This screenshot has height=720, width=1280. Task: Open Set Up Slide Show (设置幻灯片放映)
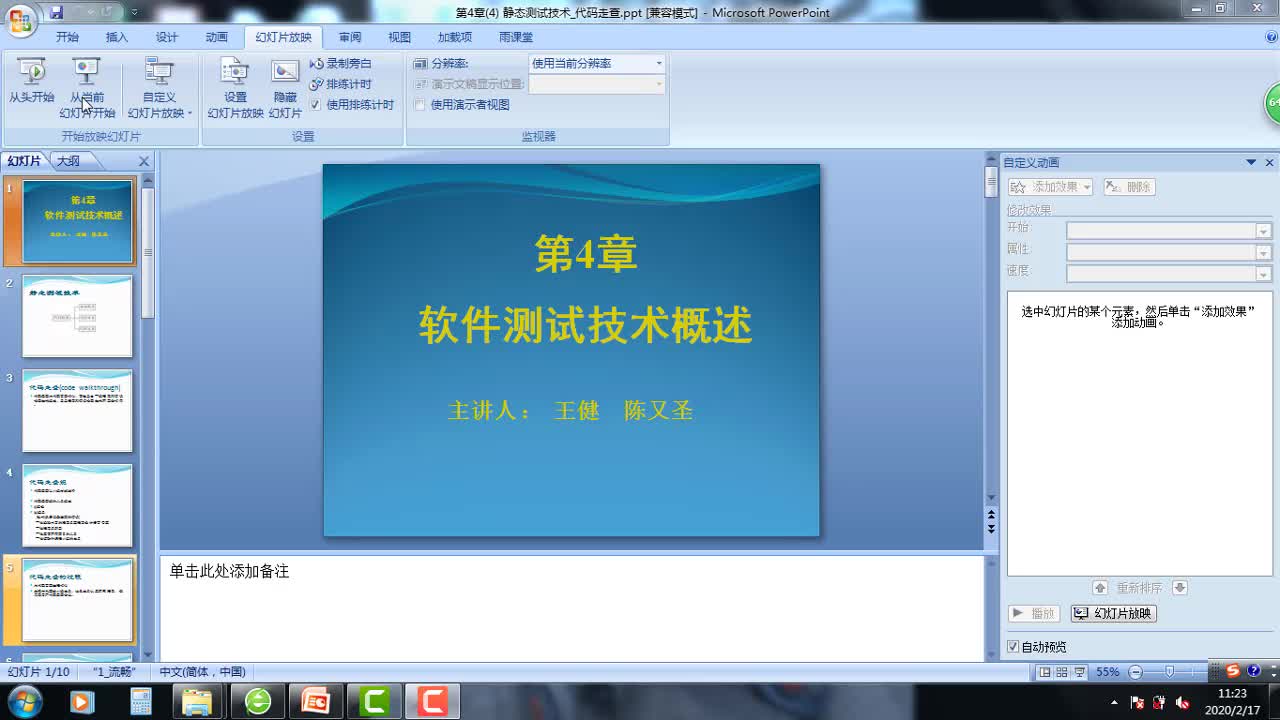[235, 88]
